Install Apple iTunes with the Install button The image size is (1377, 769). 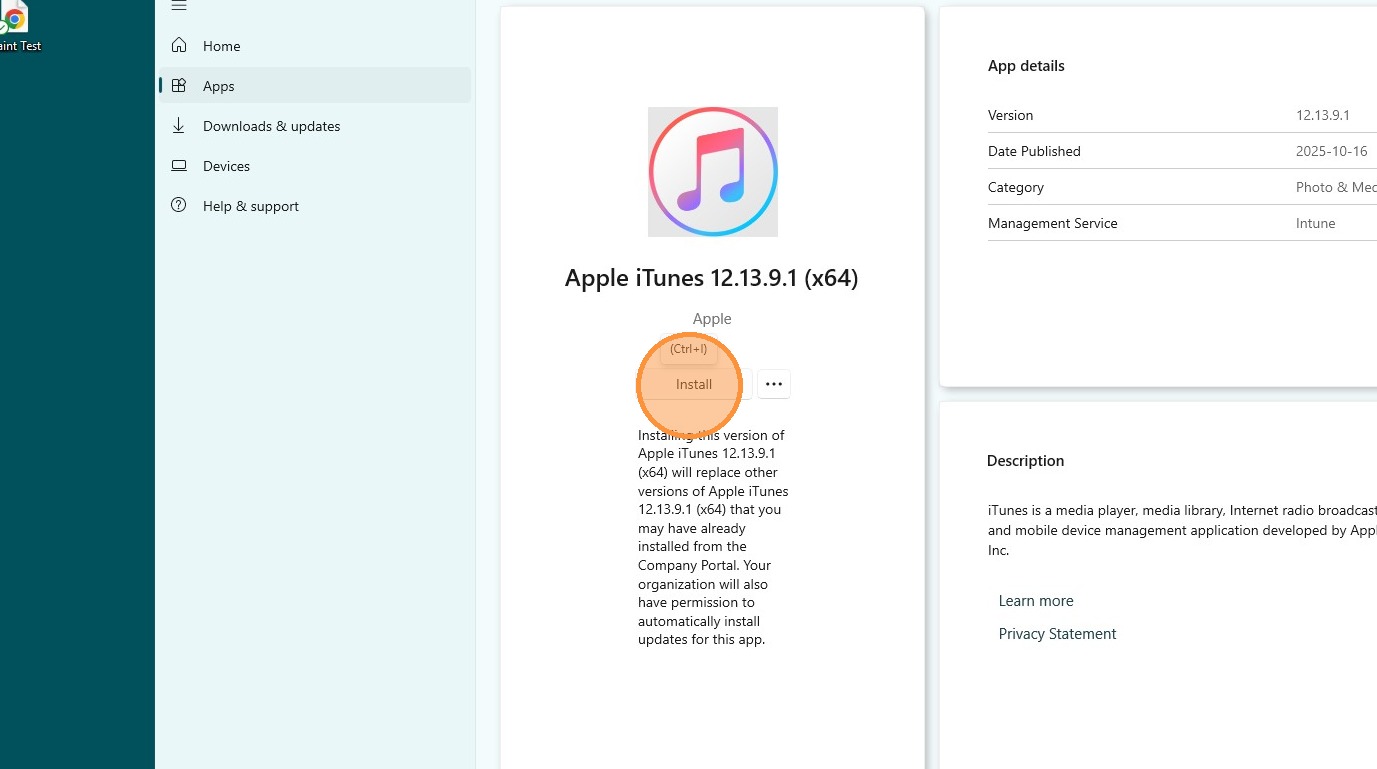tap(694, 384)
